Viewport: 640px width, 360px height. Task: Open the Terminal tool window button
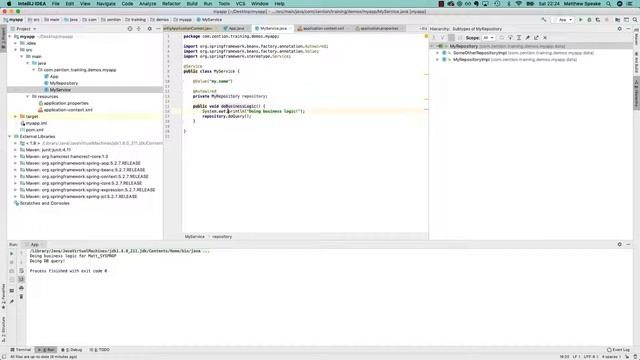click(21, 350)
